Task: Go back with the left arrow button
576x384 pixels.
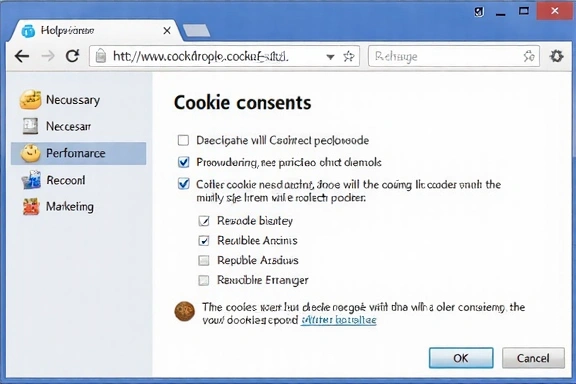Action: point(22,56)
